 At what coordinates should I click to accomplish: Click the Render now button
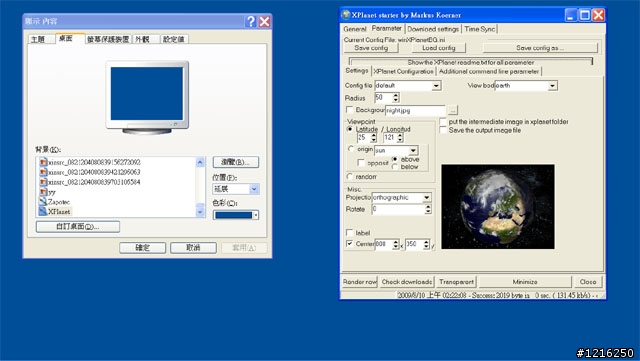[360, 282]
